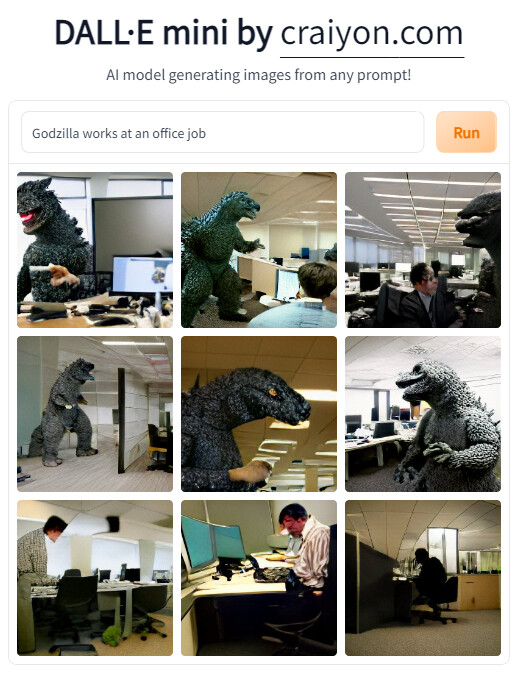Select image of green Godzilla standing behind seated worker
Image resolution: width=518 pixels, height=673 pixels.
(x=259, y=250)
